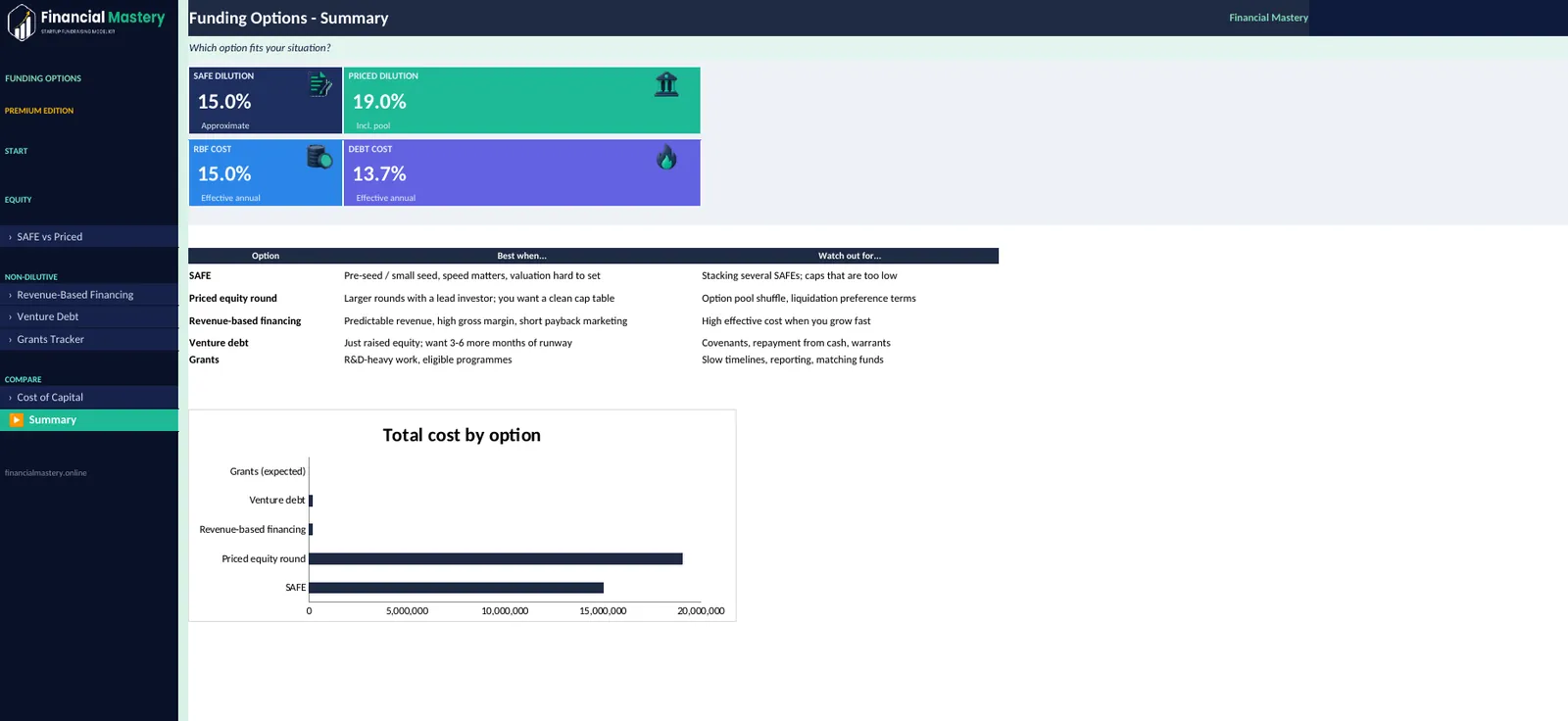The width and height of the screenshot is (1568, 721).
Task: Click the Financial Mastery logo icon
Action: coord(22,23)
